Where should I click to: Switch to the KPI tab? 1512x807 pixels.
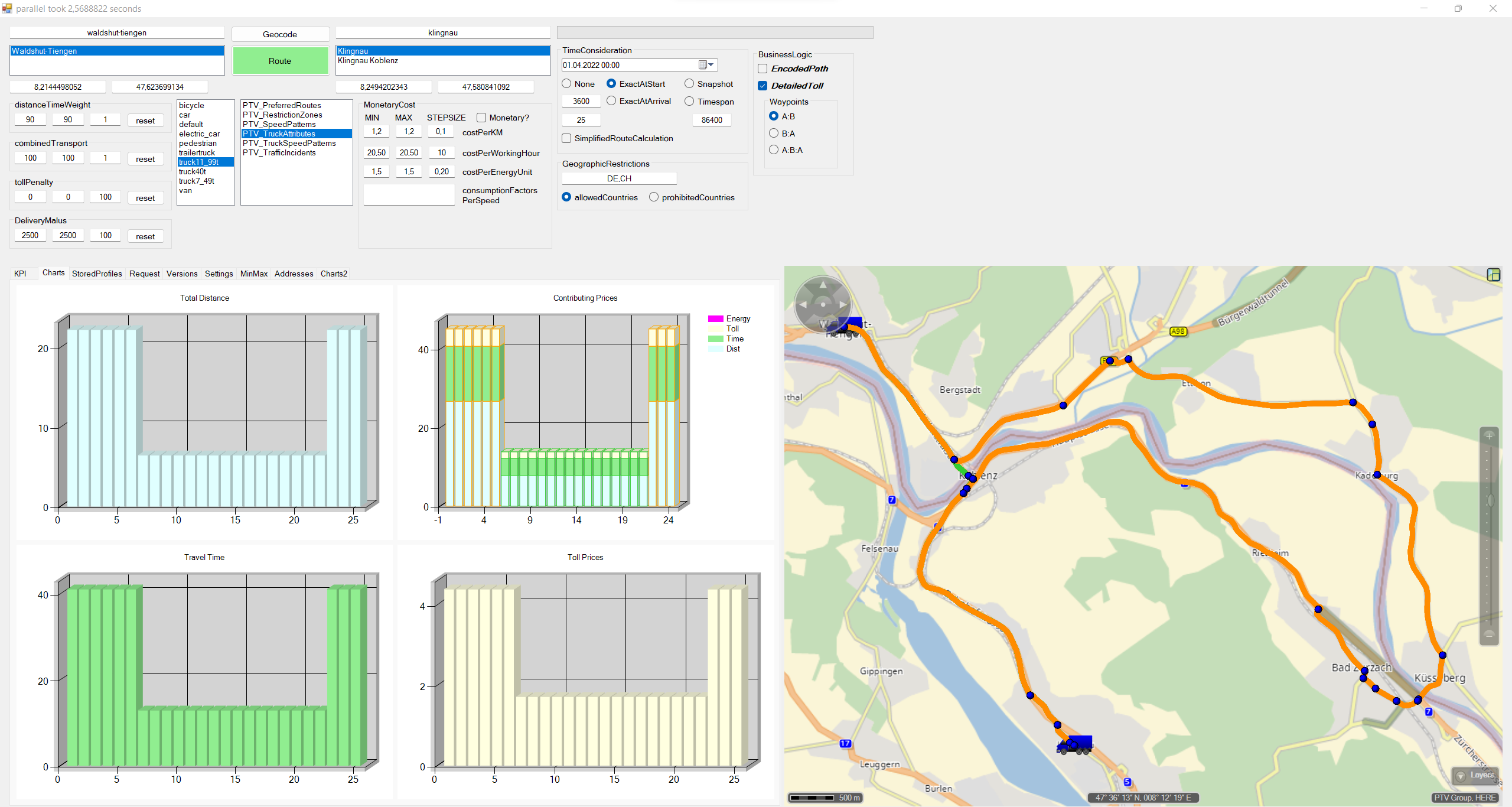20,274
